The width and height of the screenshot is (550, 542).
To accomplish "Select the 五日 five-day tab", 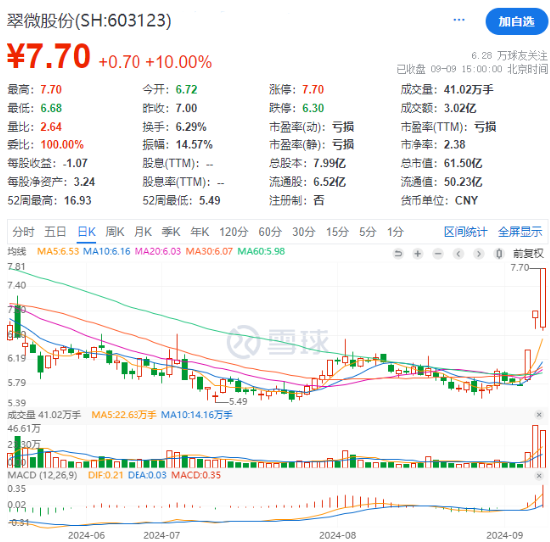I will 55,232.
